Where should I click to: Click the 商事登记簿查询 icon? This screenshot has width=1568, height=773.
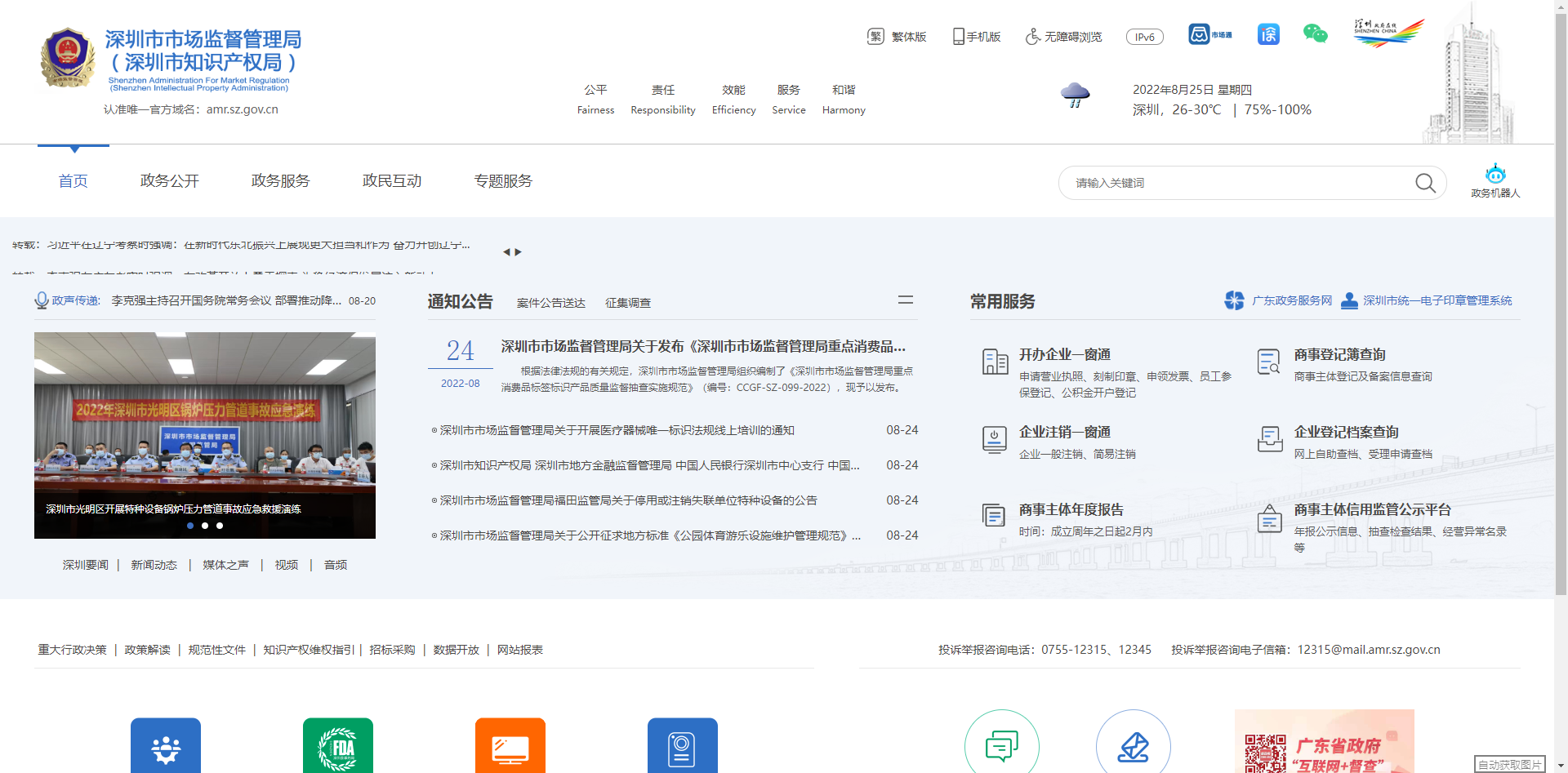pos(1269,362)
